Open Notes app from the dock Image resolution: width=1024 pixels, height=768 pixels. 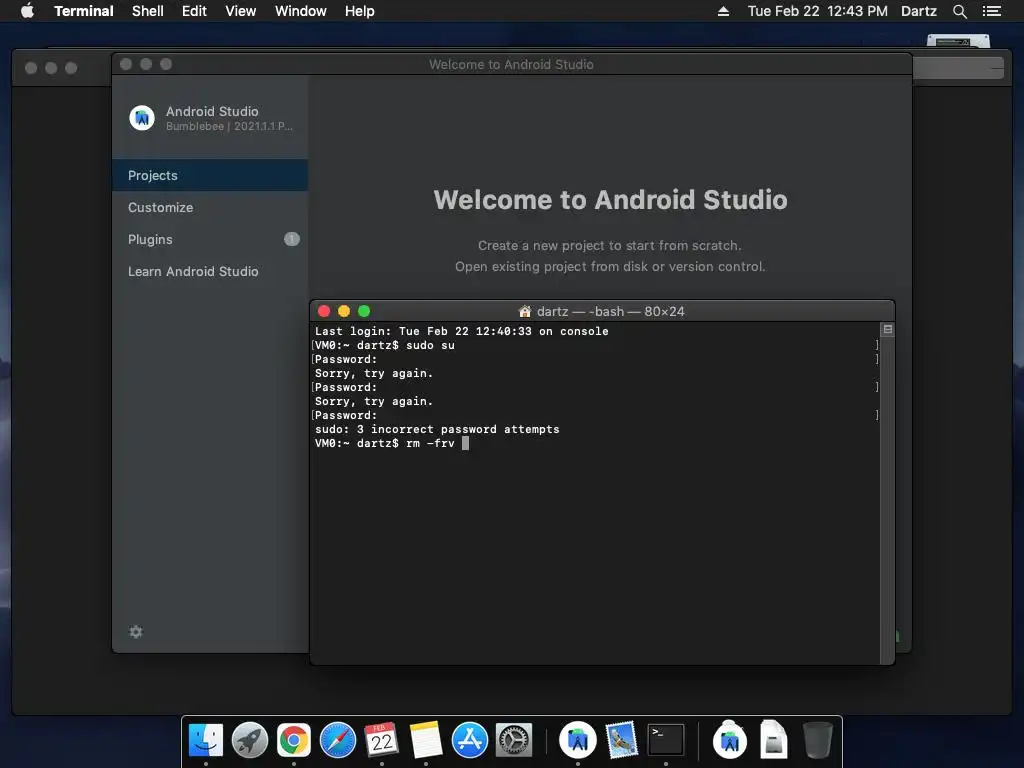point(426,740)
